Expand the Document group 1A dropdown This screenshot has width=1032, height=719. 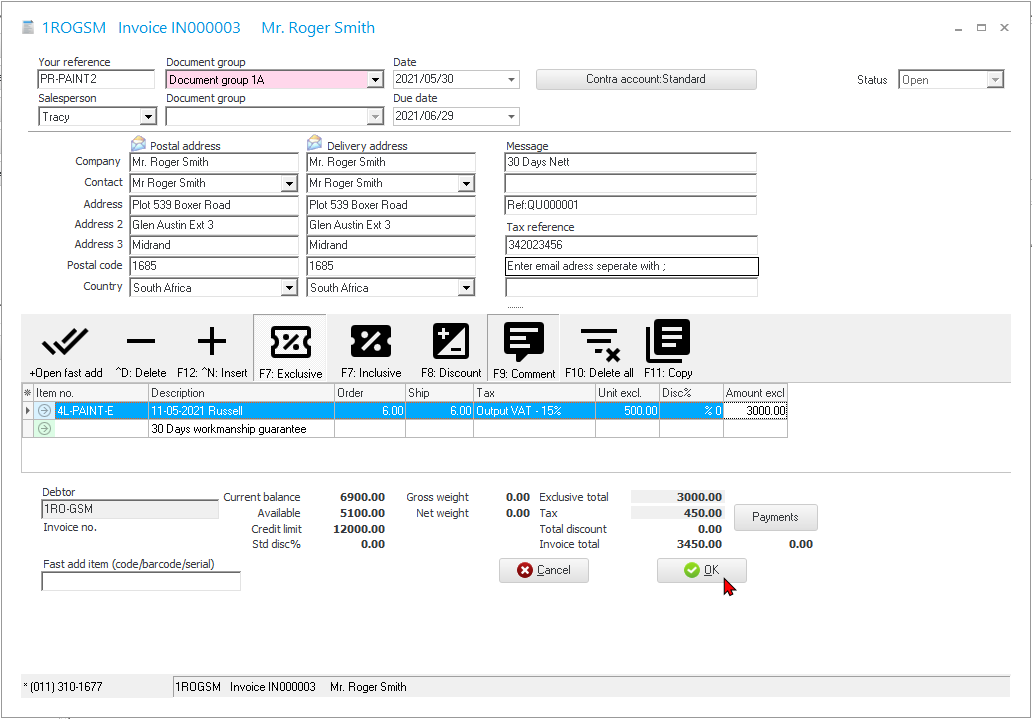point(375,80)
